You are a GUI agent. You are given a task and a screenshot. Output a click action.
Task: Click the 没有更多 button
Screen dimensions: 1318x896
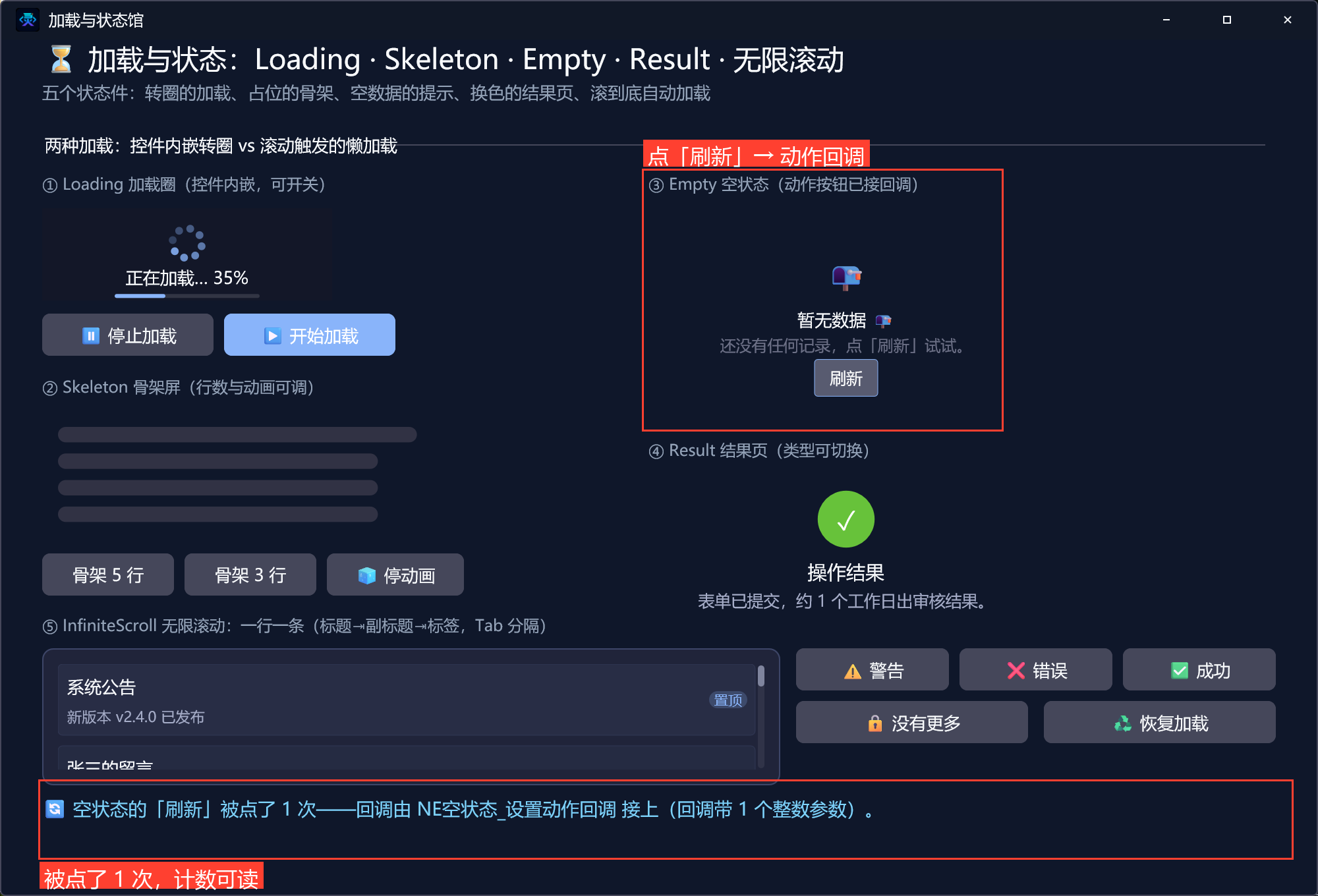point(912,723)
